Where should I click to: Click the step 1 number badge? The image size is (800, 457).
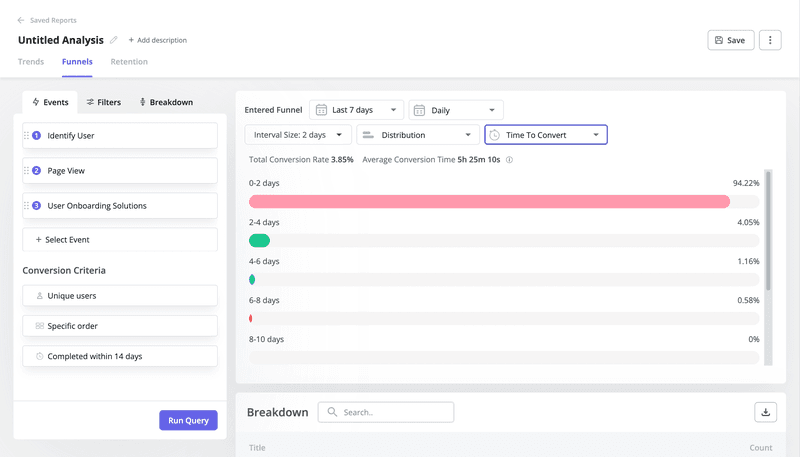tap(37, 136)
